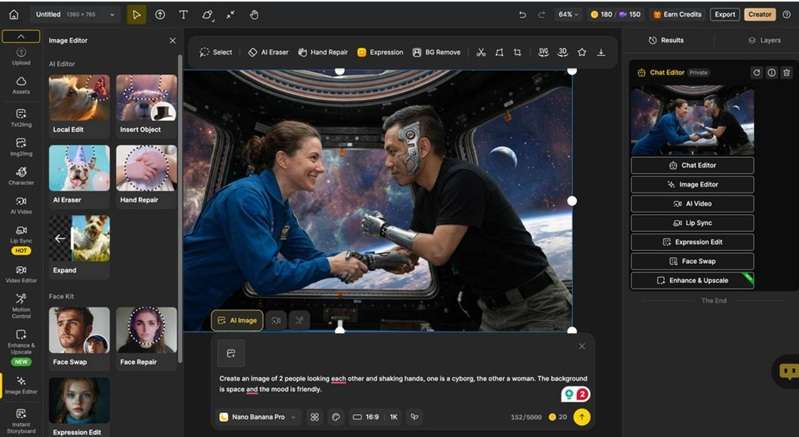Click the Expression Edit button in Results panel
This screenshot has height=437, width=799.
point(693,242)
